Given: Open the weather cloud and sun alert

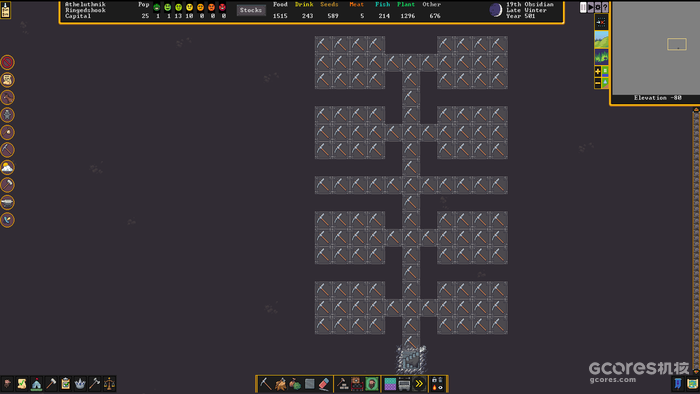Looking at the screenshot, I should 8,167.
